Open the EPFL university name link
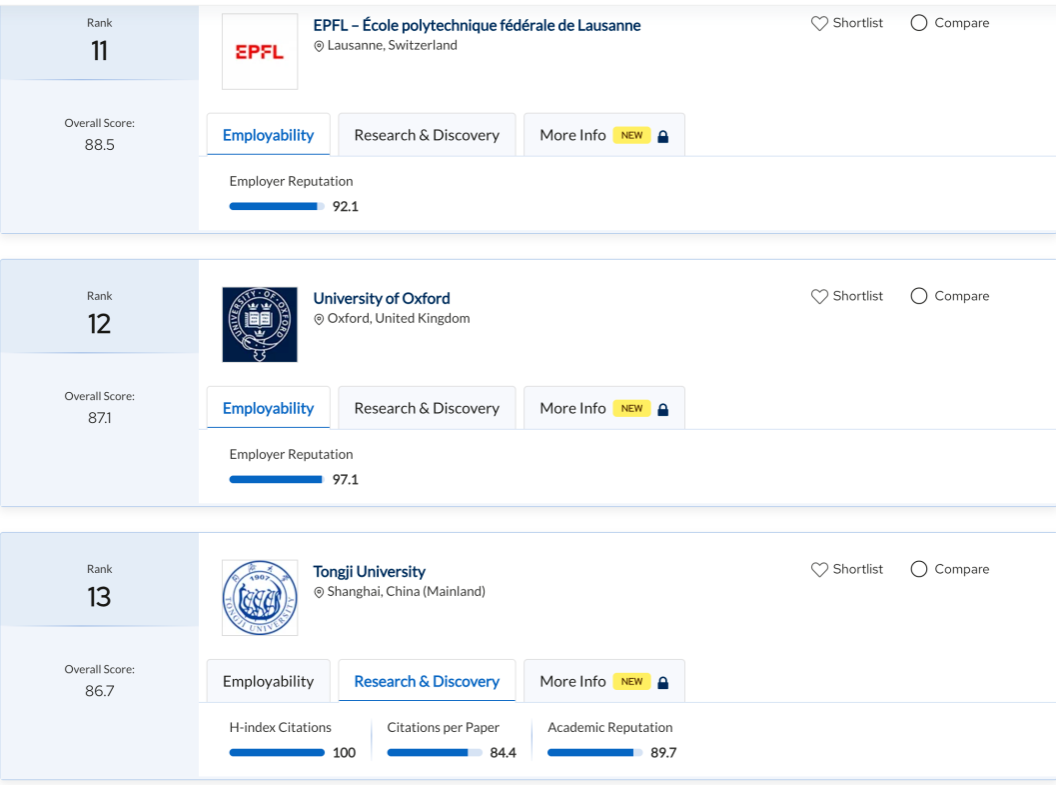1056x785 pixels. tap(476, 25)
